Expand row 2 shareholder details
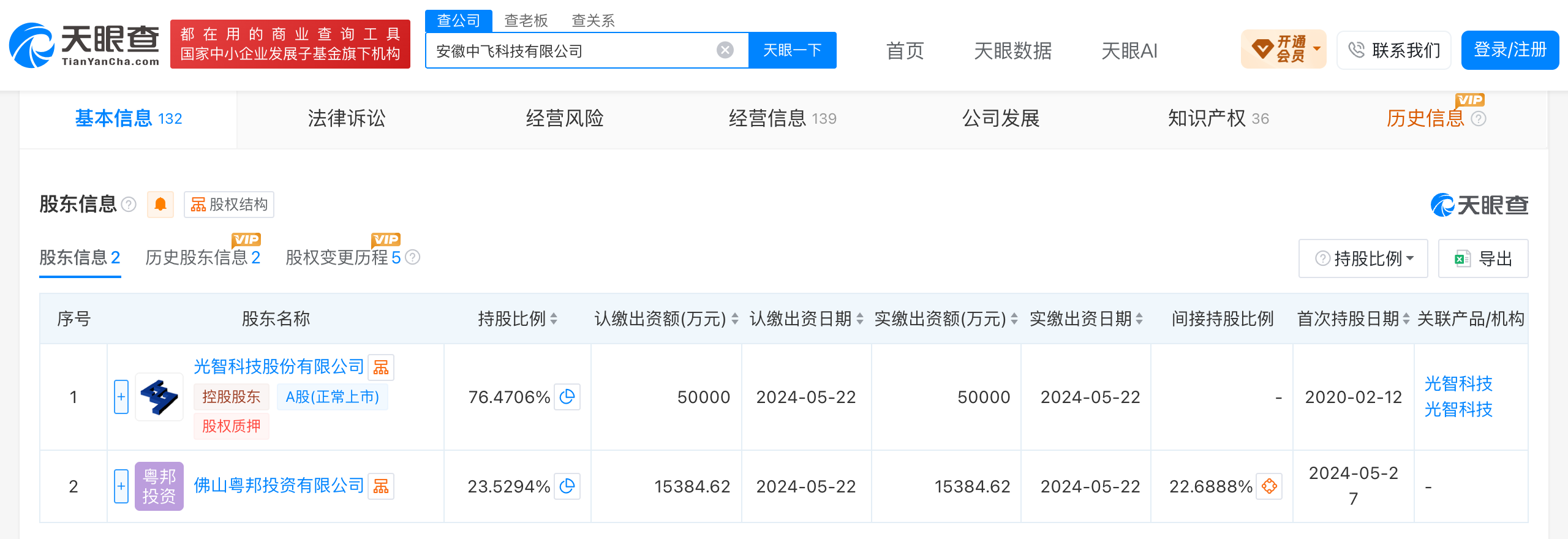Viewport: 1568px width, 539px height. coord(121,486)
